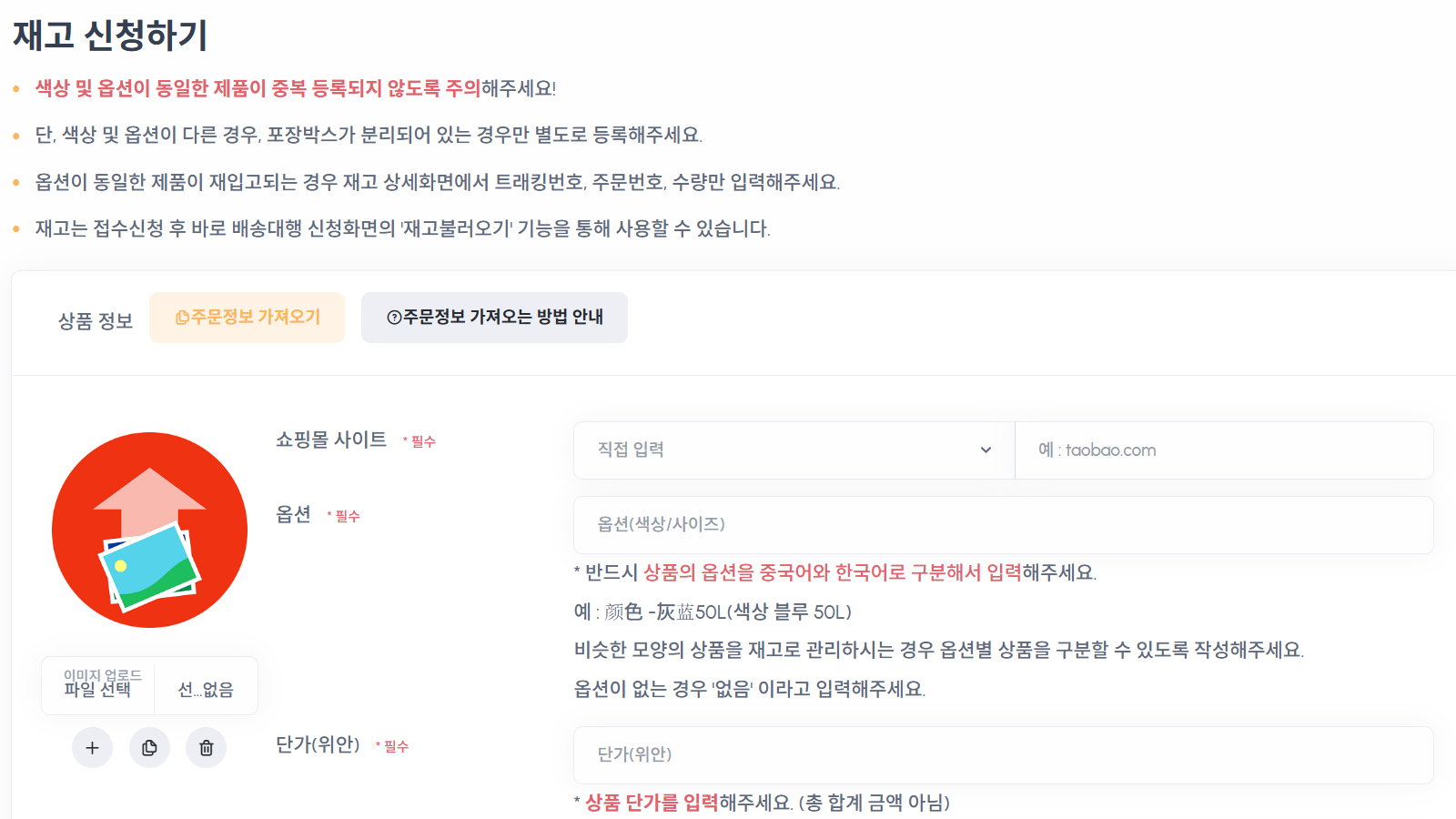This screenshot has height=819, width=1456.
Task: Expand the shopping mall site combo box
Action: click(x=792, y=450)
